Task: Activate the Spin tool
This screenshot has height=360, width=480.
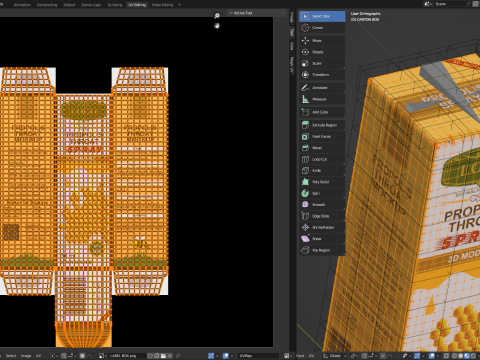Action: coord(322,193)
